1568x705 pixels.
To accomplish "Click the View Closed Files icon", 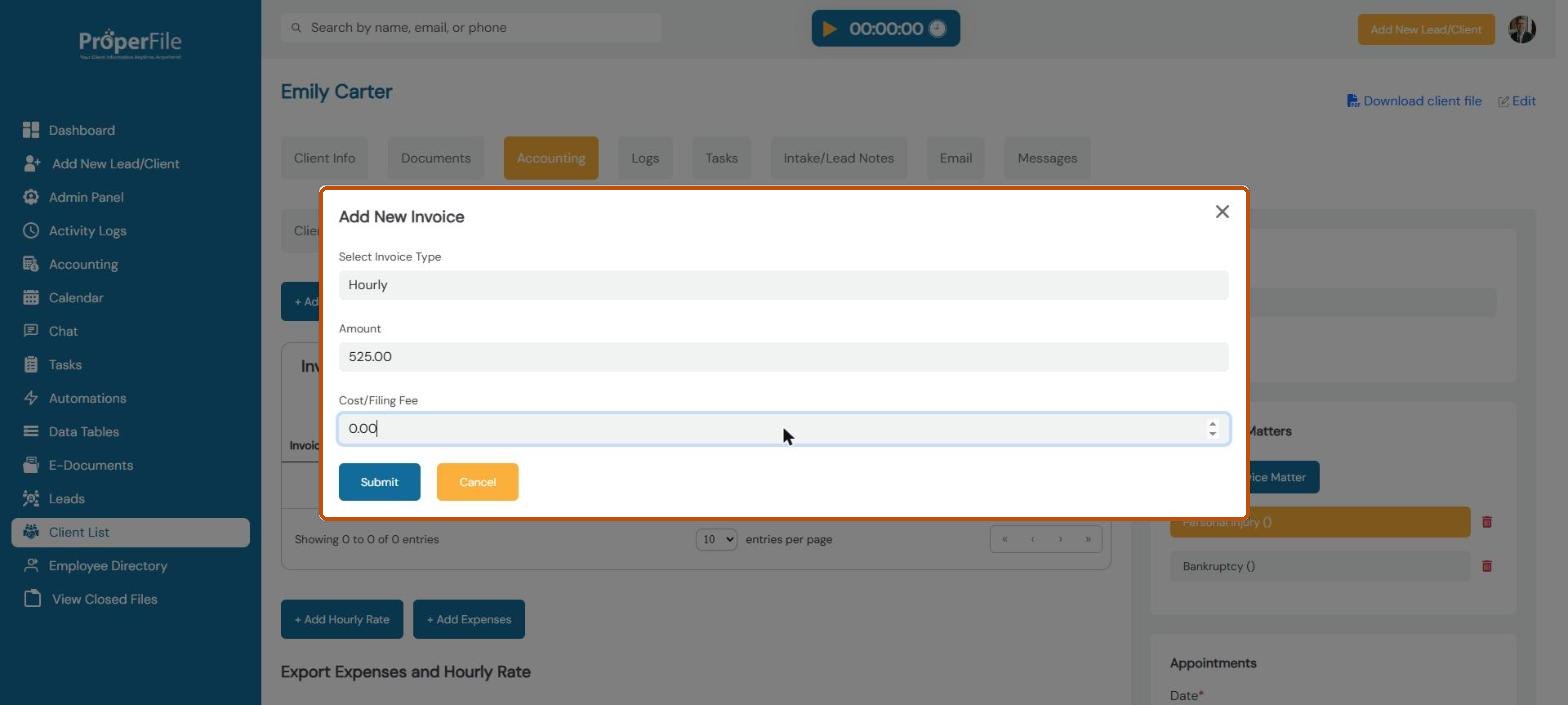I will 32,599.
